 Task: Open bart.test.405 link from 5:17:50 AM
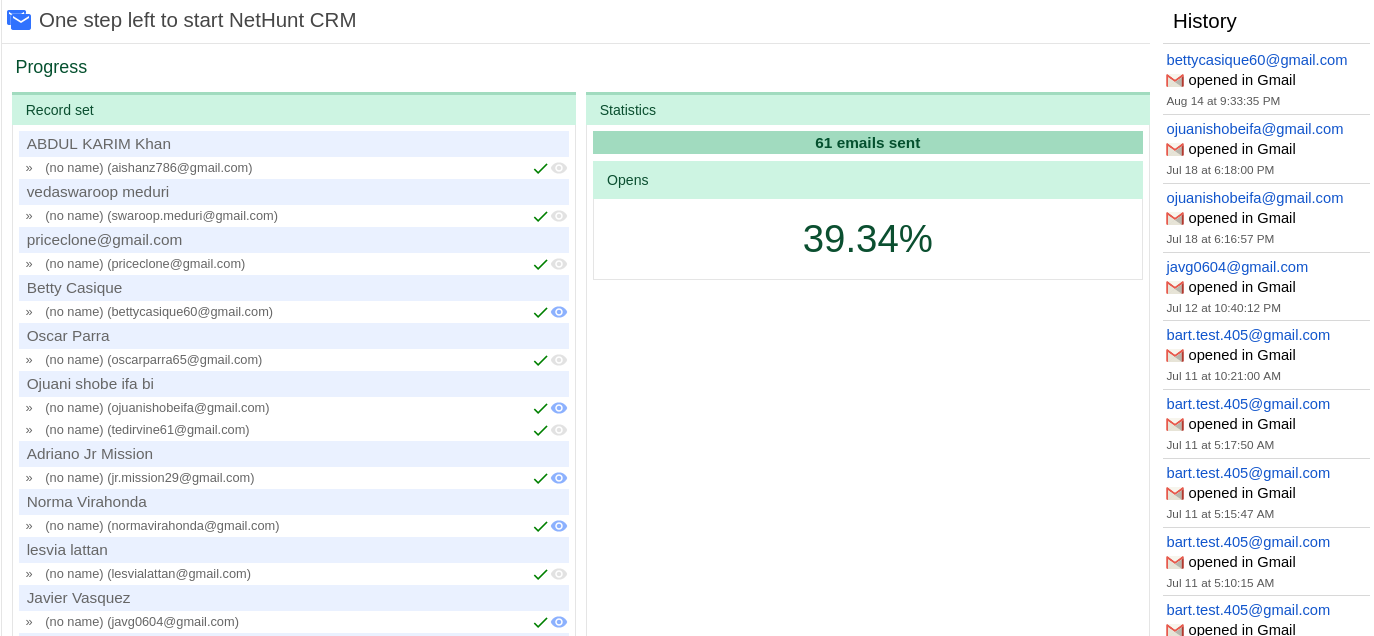[1248, 404]
